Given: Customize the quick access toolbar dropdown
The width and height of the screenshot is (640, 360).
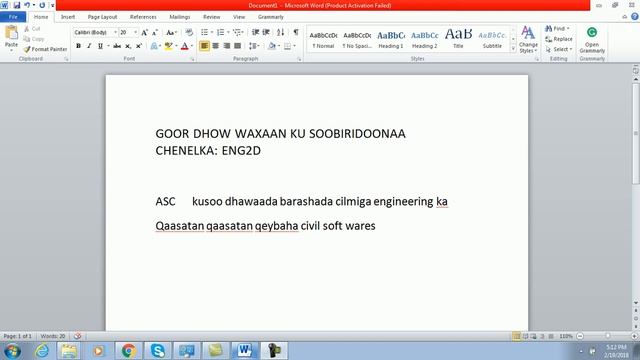Looking at the screenshot, I should tap(52, 5).
